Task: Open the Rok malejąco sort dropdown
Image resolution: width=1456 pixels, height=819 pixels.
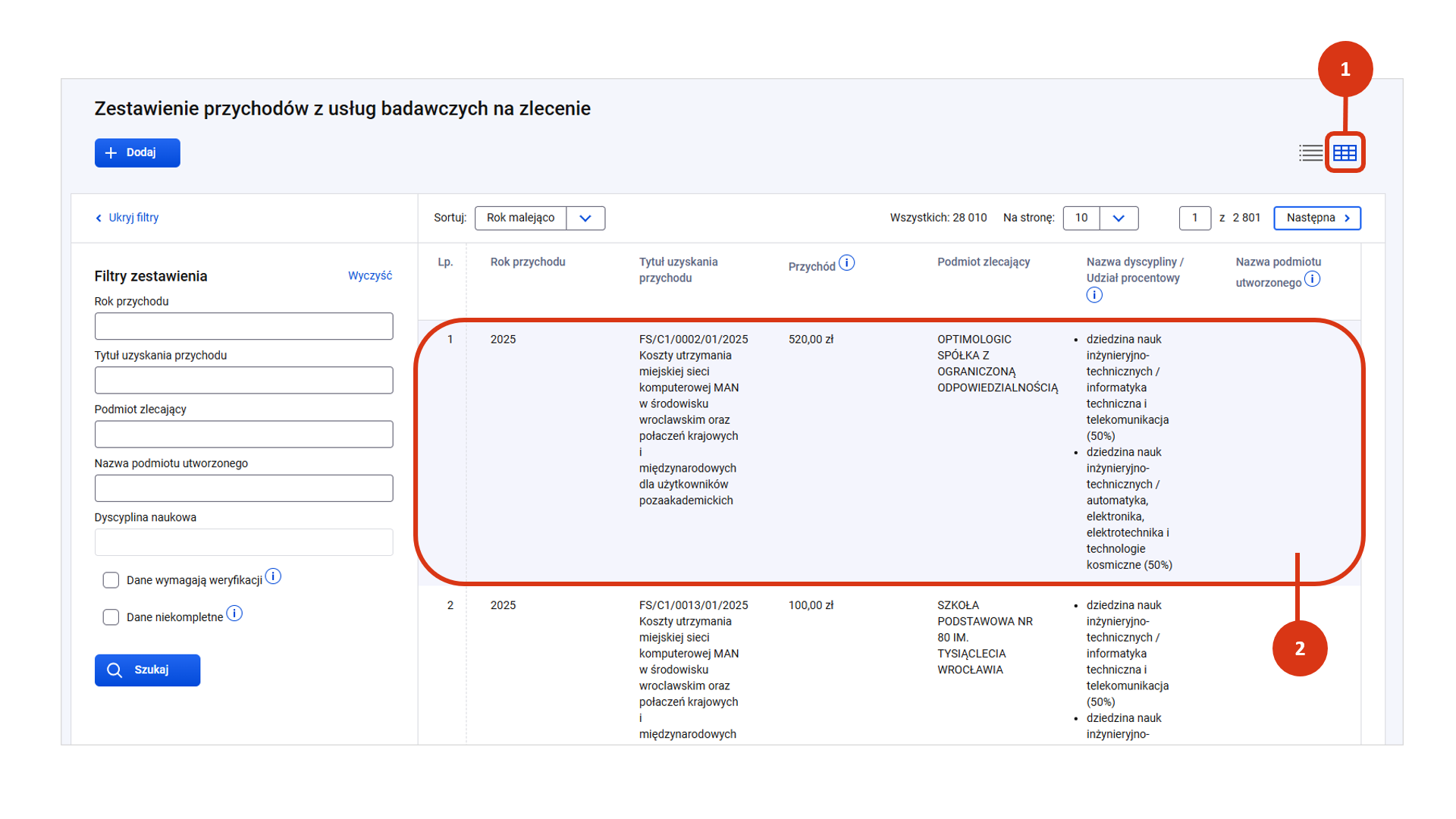Action: (x=585, y=218)
